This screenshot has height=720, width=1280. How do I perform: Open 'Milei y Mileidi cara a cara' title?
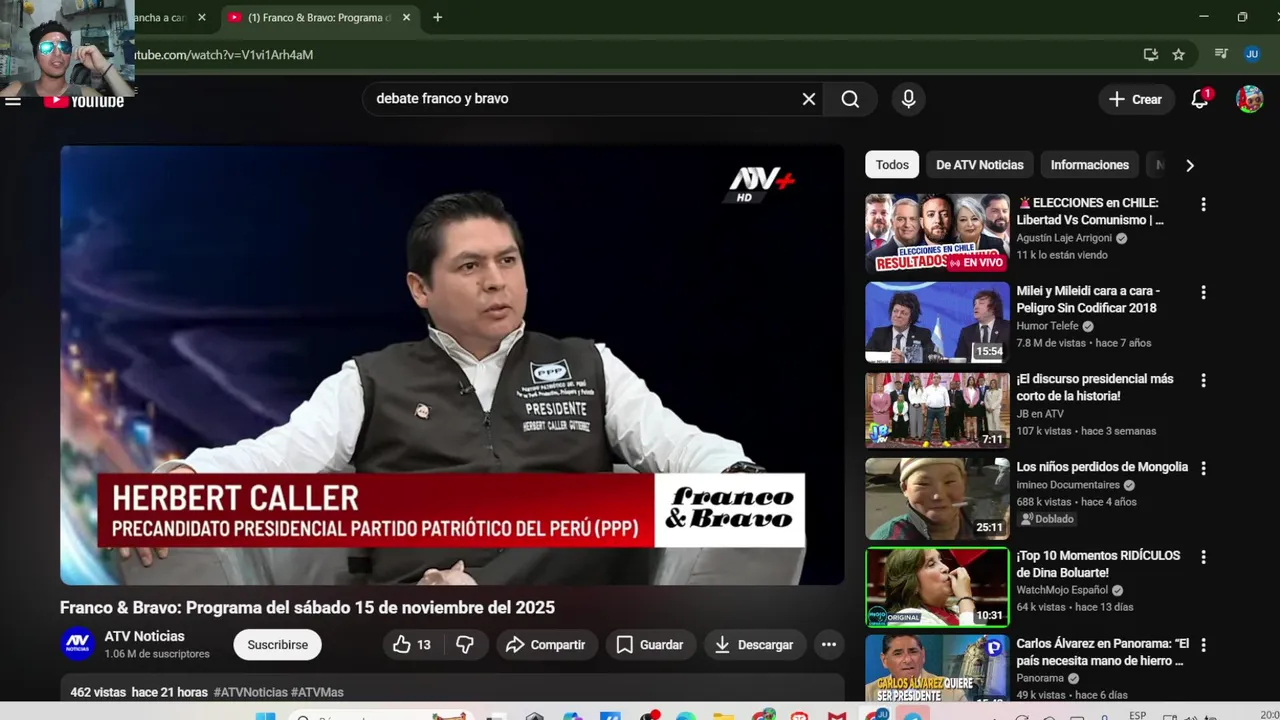(x=1088, y=299)
